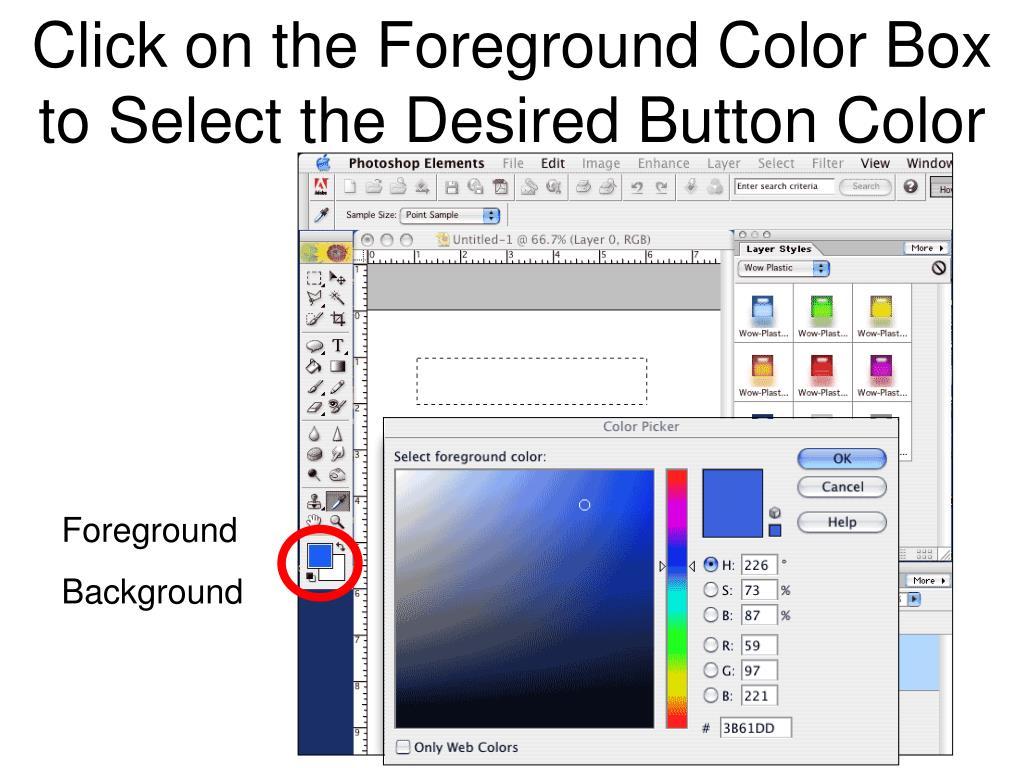Select the B blue radio button
This screenshot has height=768, width=1024.
point(711,696)
